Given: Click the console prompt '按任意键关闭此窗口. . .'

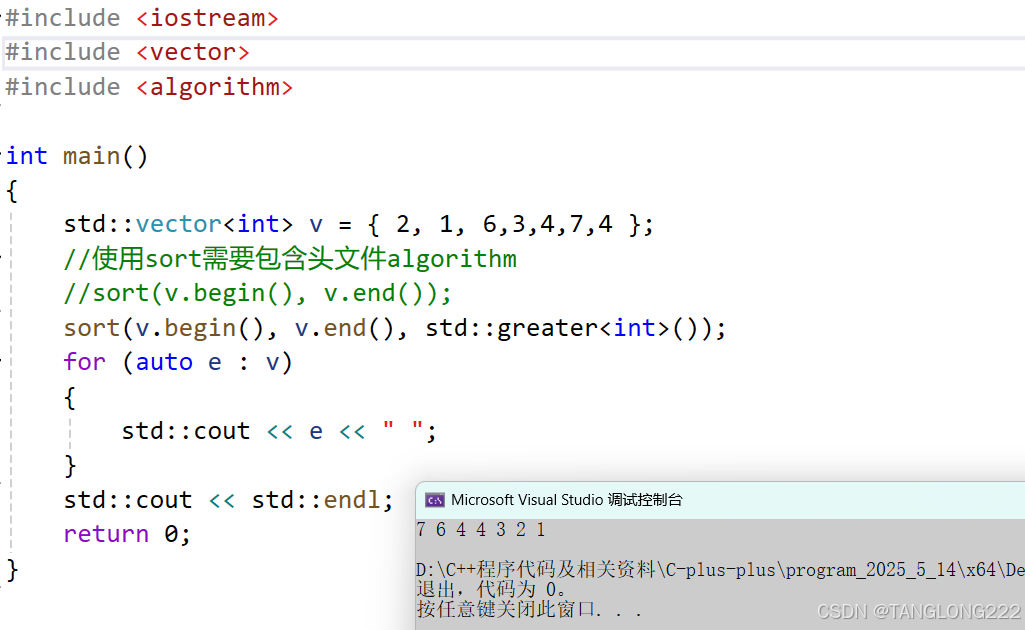Looking at the screenshot, I should click(x=529, y=610).
